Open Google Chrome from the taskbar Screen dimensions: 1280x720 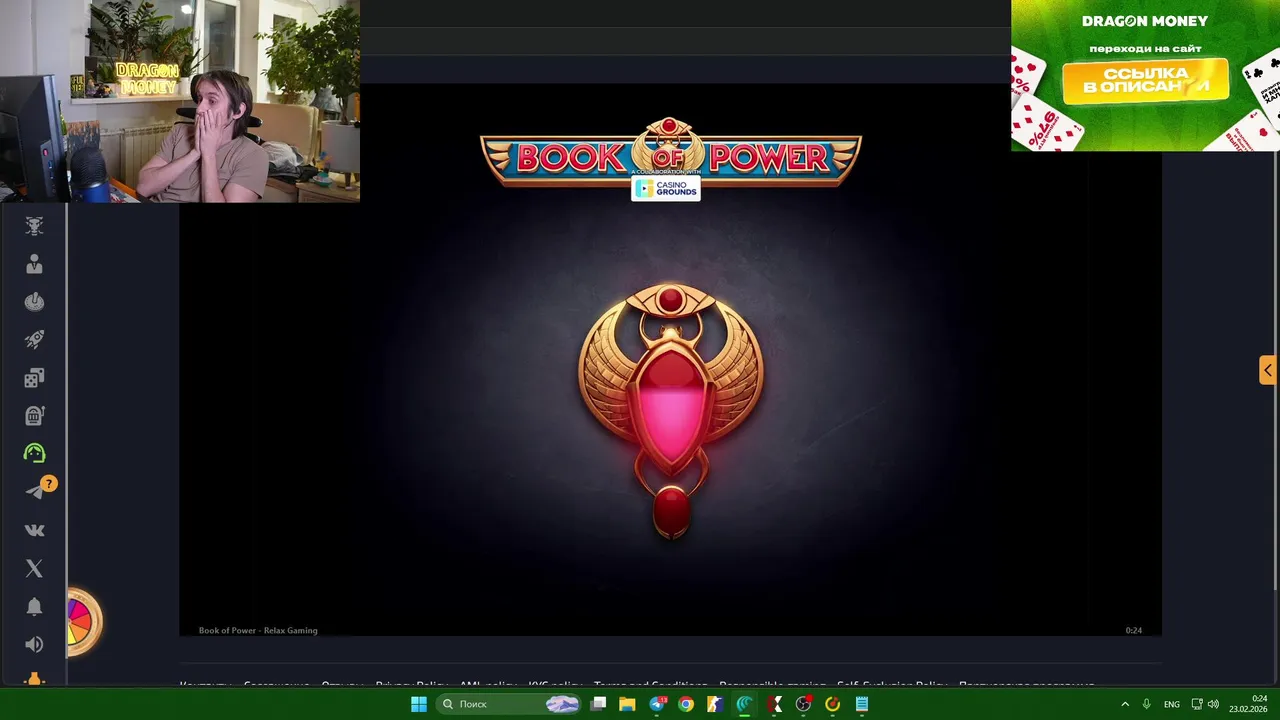pos(686,704)
